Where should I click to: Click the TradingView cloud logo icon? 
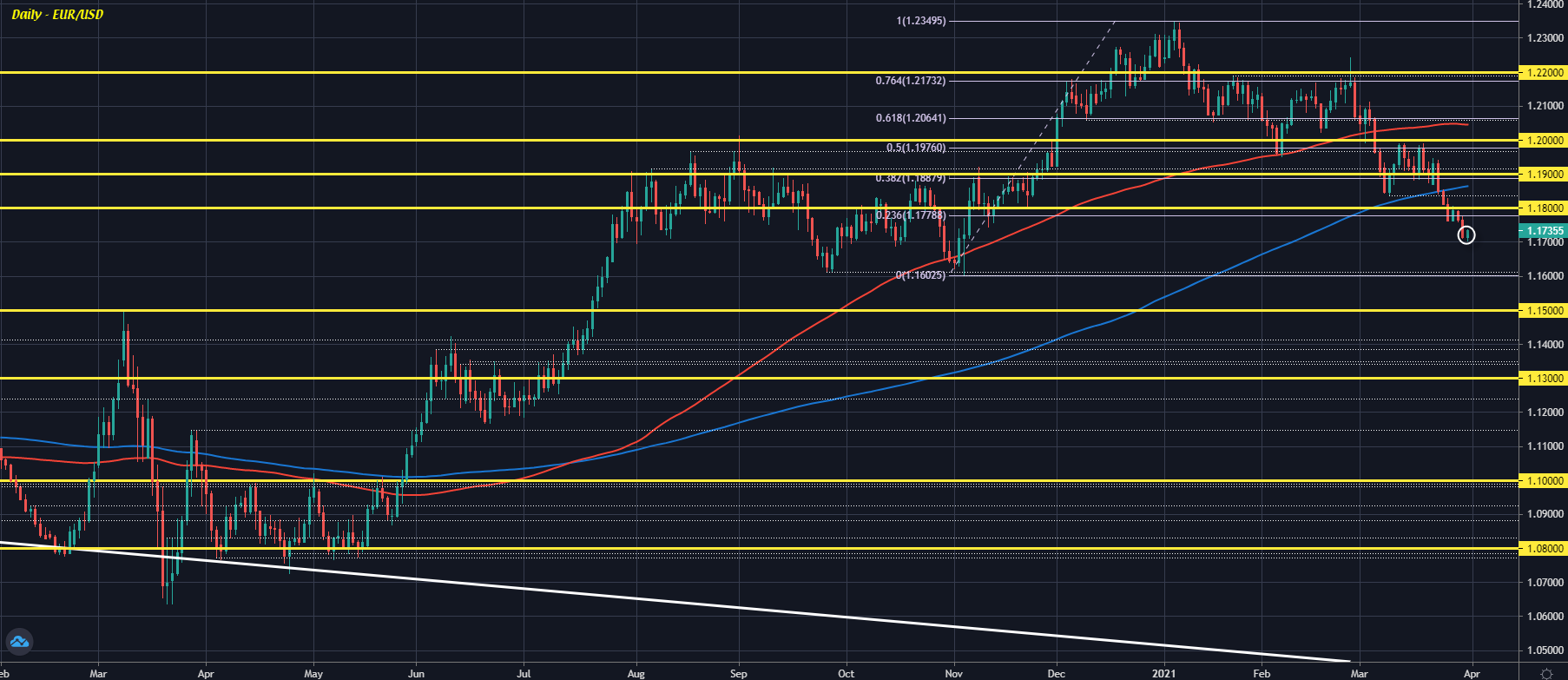tap(19, 642)
